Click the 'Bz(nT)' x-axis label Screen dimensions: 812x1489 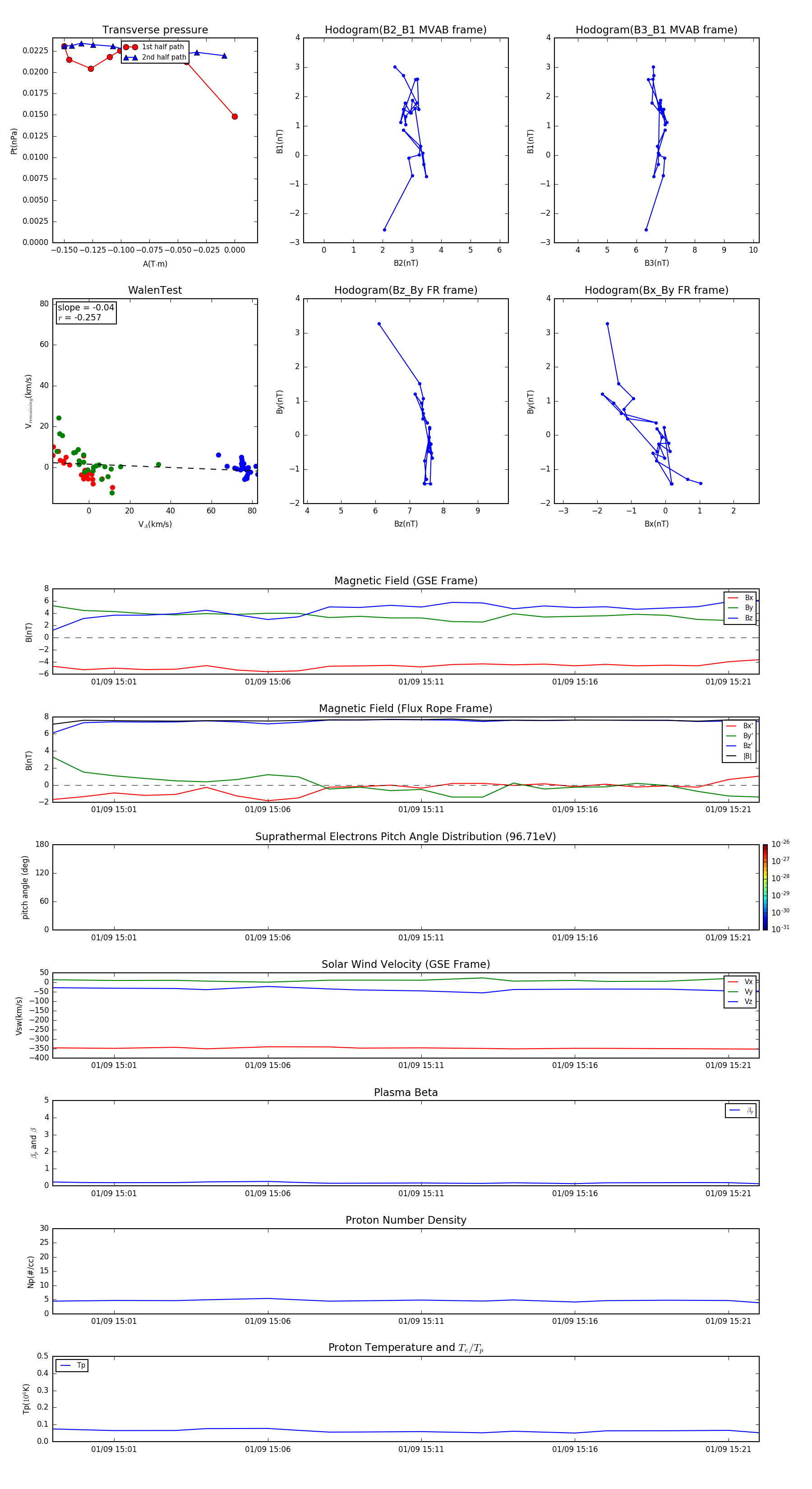click(x=406, y=524)
